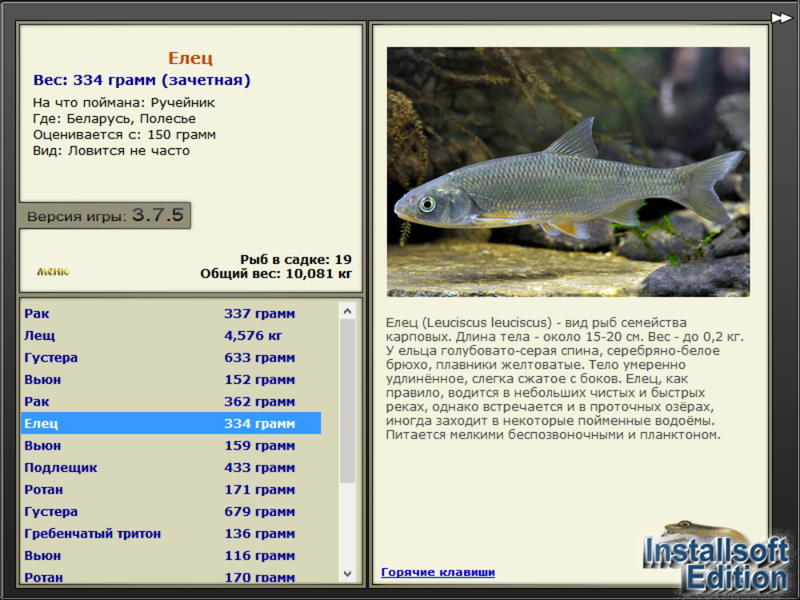Select Рак 362 грамм entry
This screenshot has width=800, height=600.
pyautogui.click(x=171, y=402)
